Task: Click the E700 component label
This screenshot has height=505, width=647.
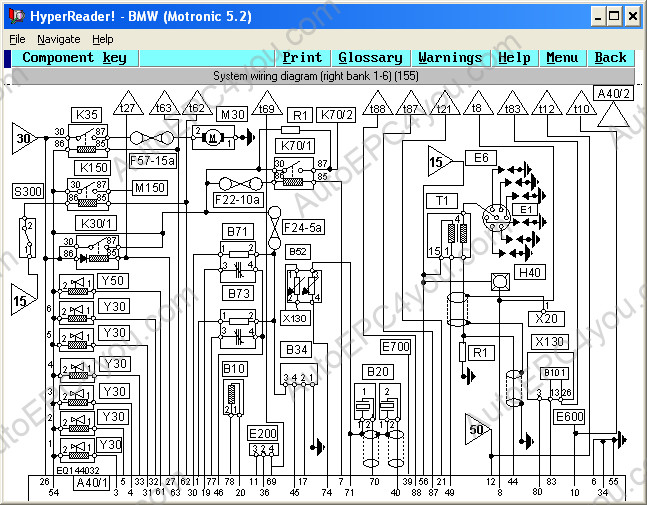Action: 395,347
